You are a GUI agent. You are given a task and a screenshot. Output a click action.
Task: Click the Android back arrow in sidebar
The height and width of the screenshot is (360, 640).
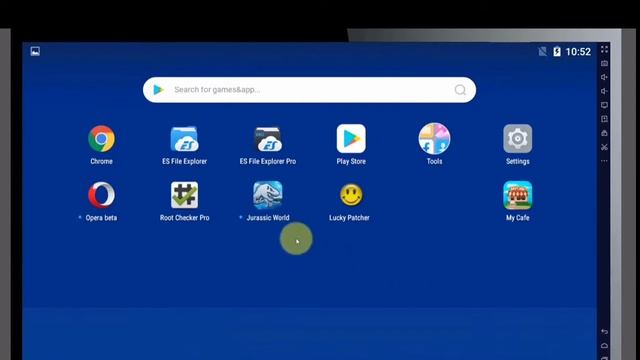pyautogui.click(x=604, y=331)
